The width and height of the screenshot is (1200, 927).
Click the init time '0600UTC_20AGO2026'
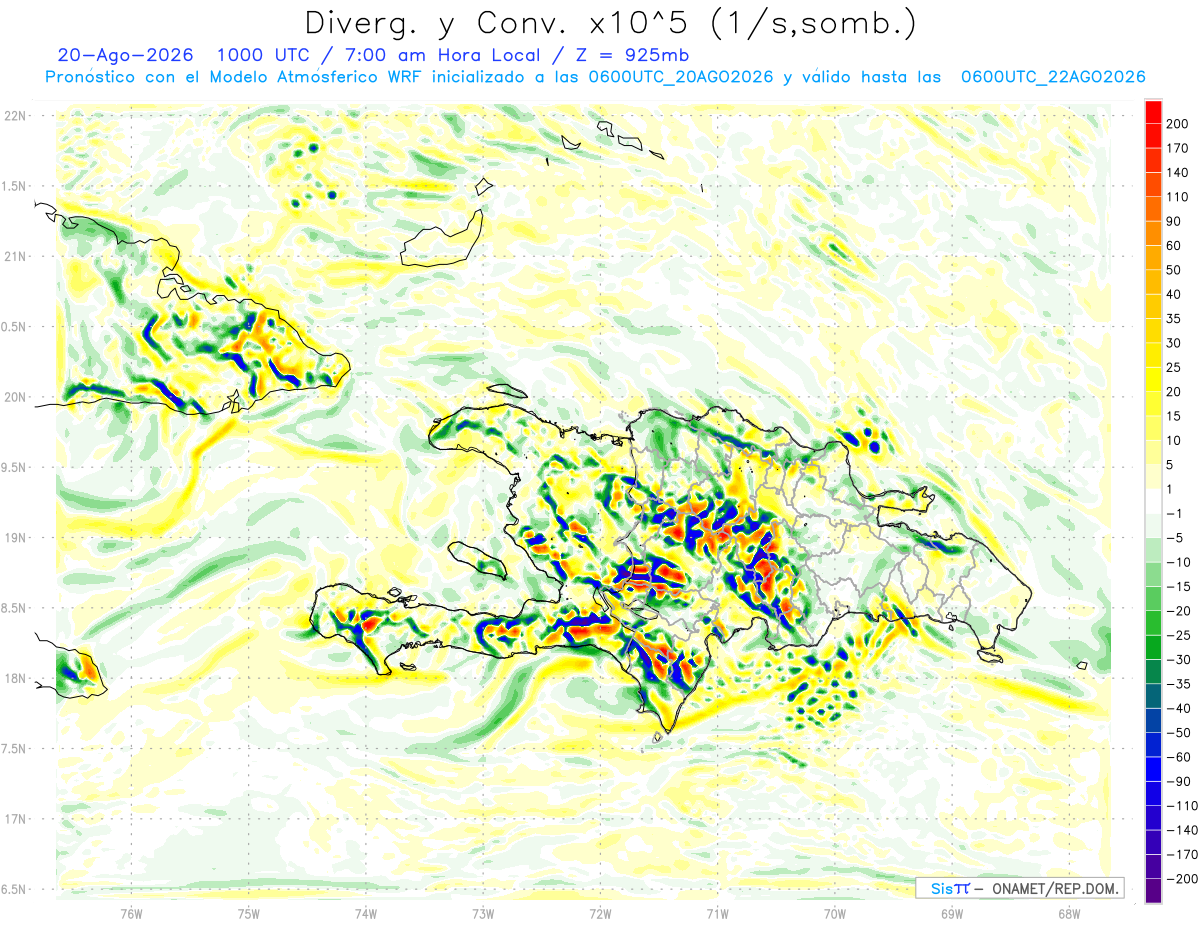[x=681, y=77]
